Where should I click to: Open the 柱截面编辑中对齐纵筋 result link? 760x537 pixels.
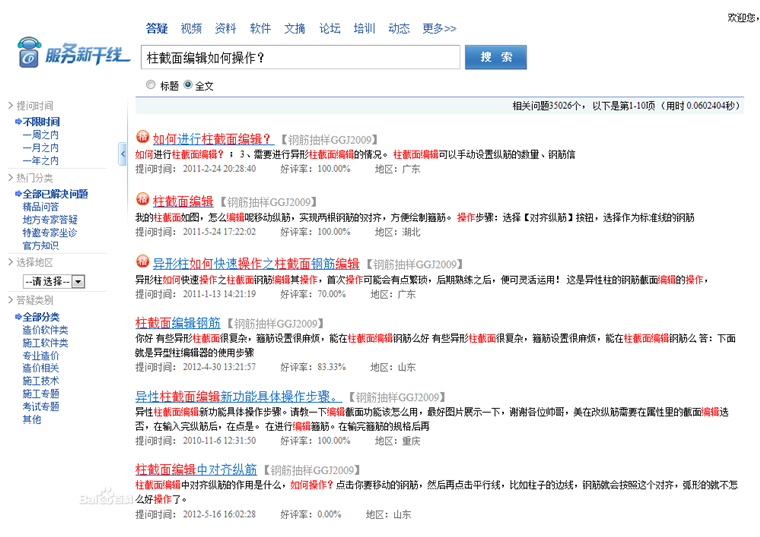click(196, 468)
